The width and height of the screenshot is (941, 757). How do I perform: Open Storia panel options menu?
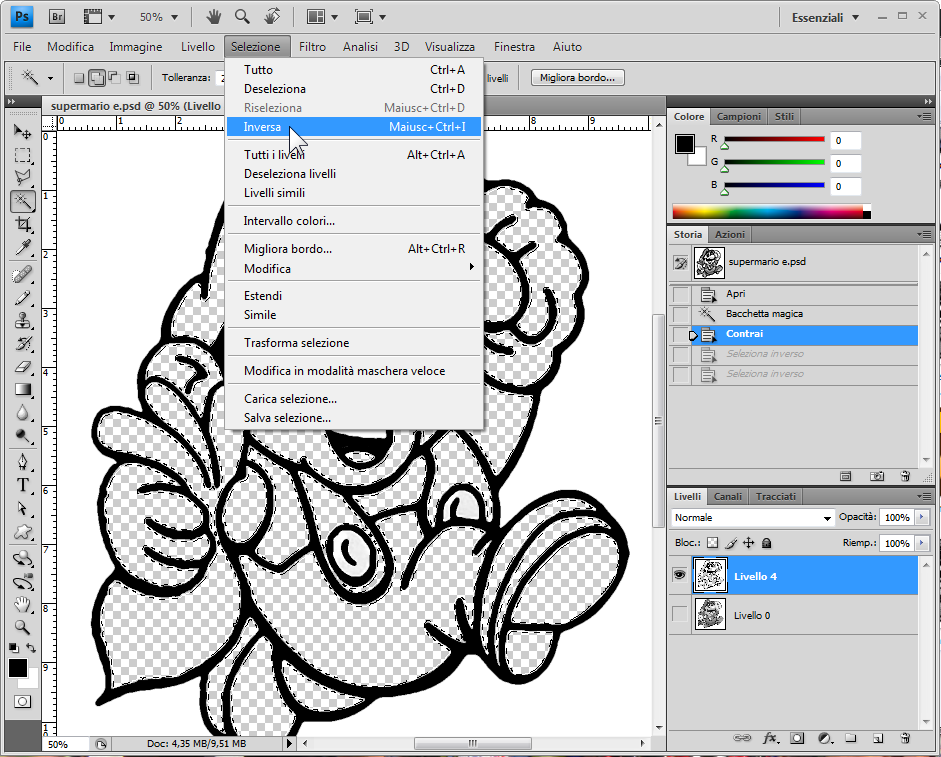tap(924, 234)
